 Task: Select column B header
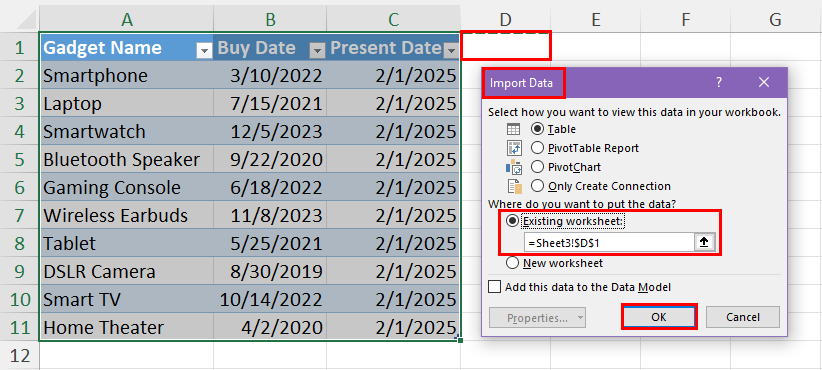coord(270,19)
